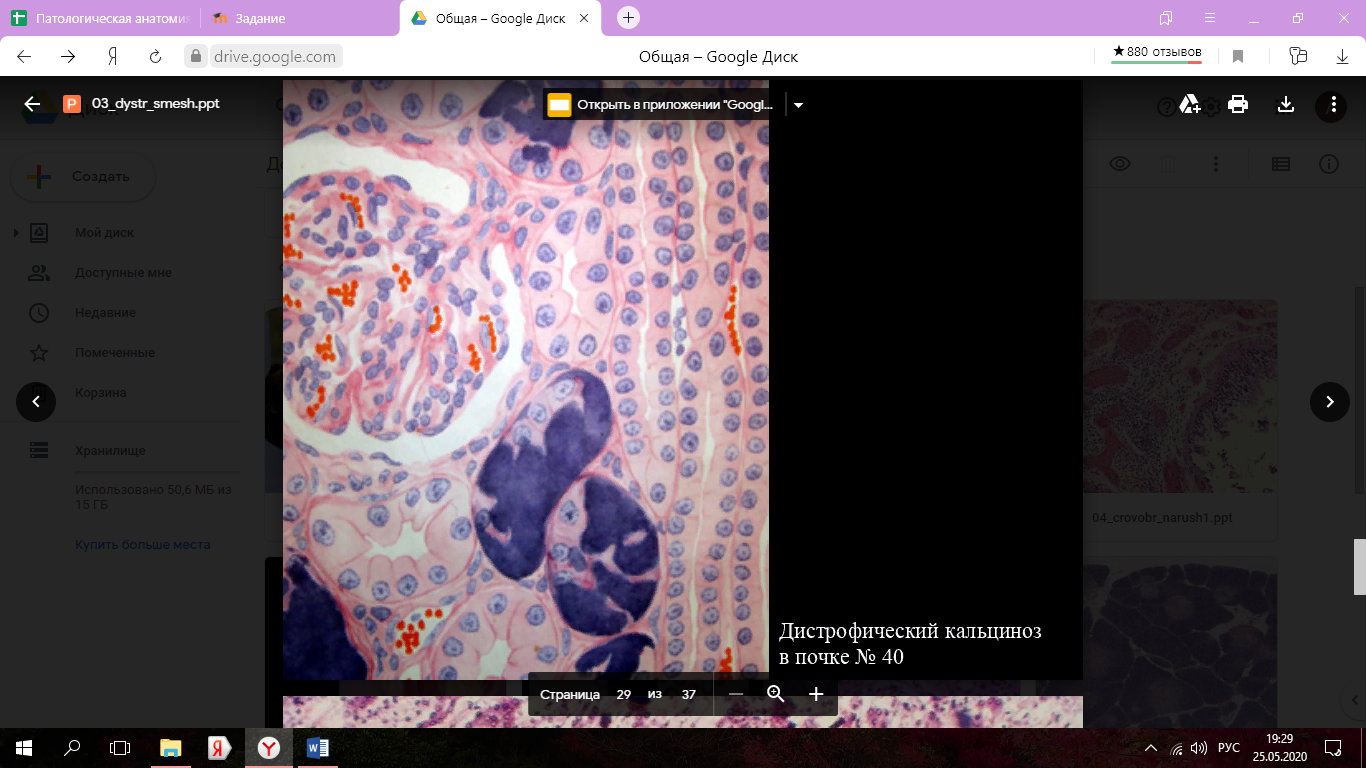Viewport: 1366px width, 768px height.
Task: Open File Explorer from the taskbar
Action: [x=171, y=748]
